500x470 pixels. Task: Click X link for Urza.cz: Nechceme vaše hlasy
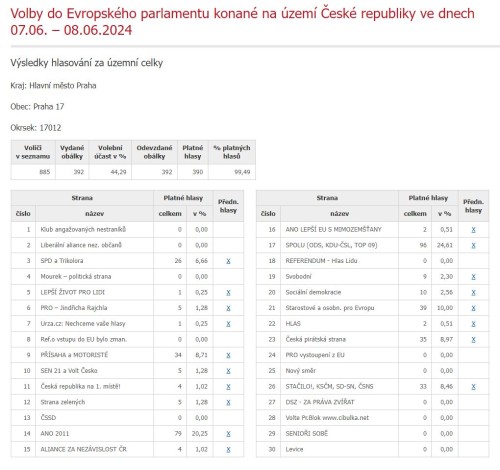click(x=228, y=324)
